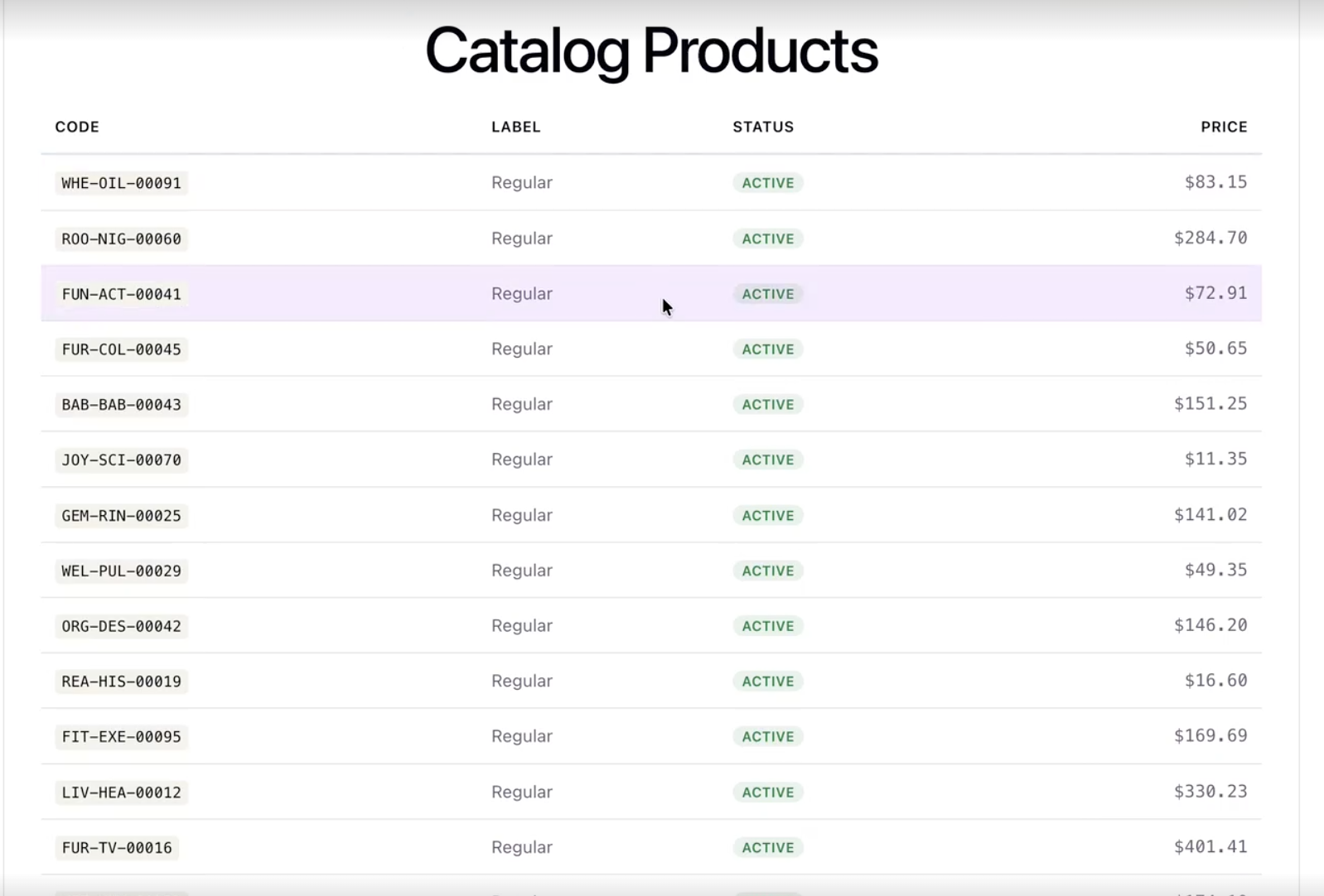Click the CODE column header

[x=77, y=127]
